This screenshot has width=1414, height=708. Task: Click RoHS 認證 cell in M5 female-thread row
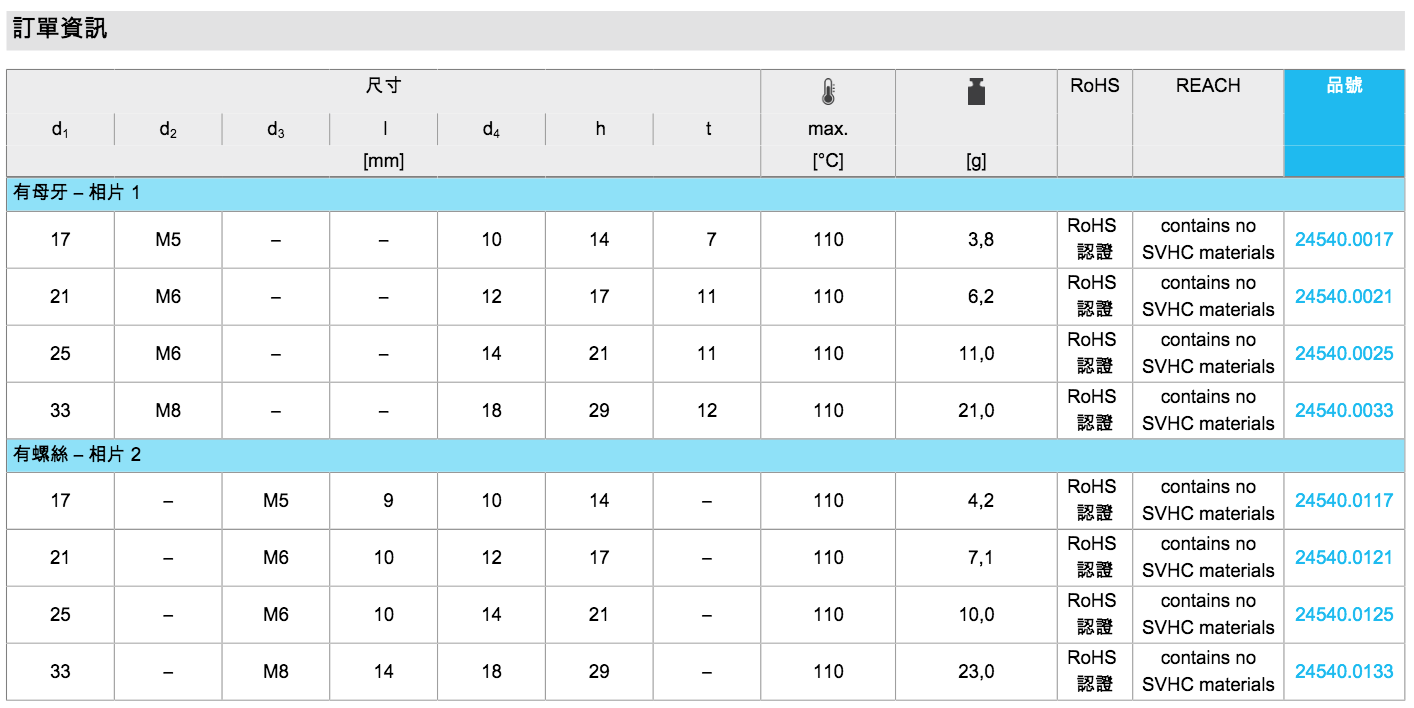[1094, 240]
